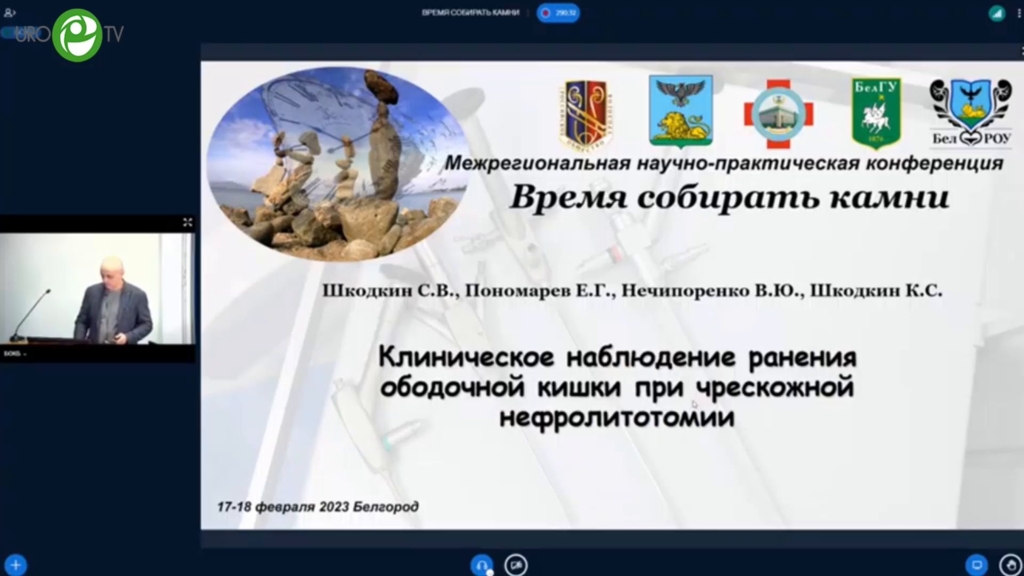Click the slide heading Время собирать камни

tap(729, 197)
